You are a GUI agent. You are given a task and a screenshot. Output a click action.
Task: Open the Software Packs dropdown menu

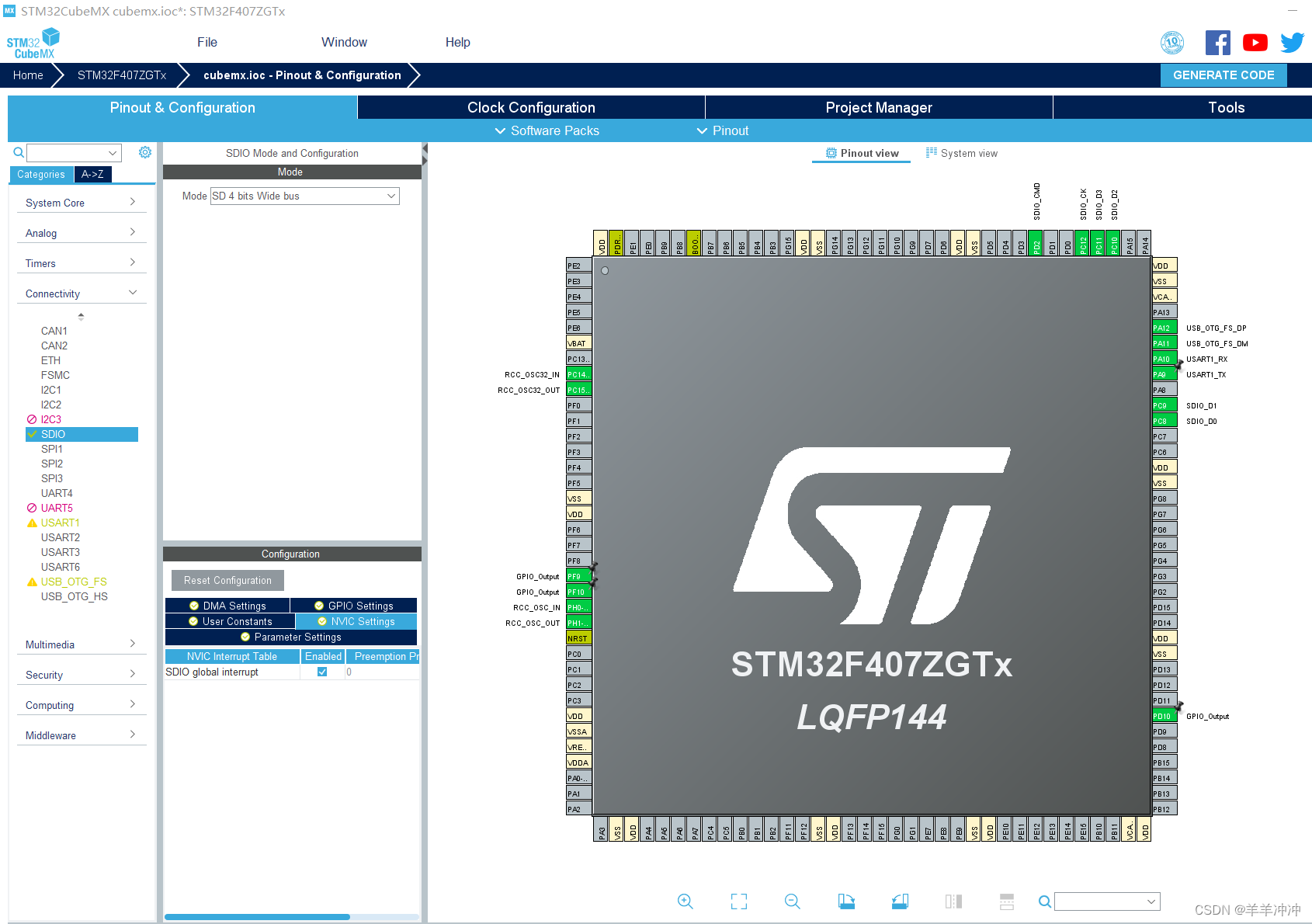(x=547, y=130)
